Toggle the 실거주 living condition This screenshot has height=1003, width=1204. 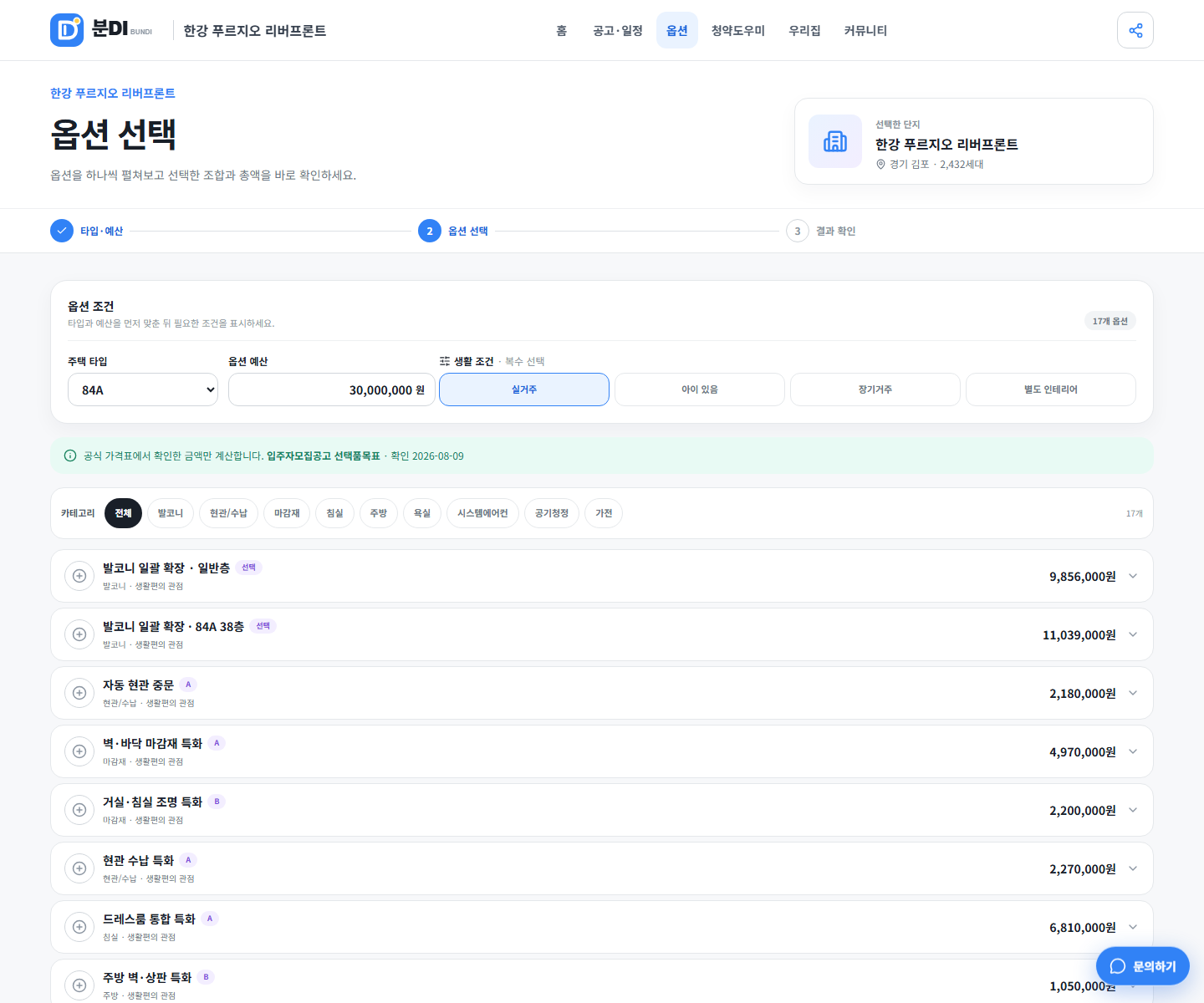tap(524, 389)
